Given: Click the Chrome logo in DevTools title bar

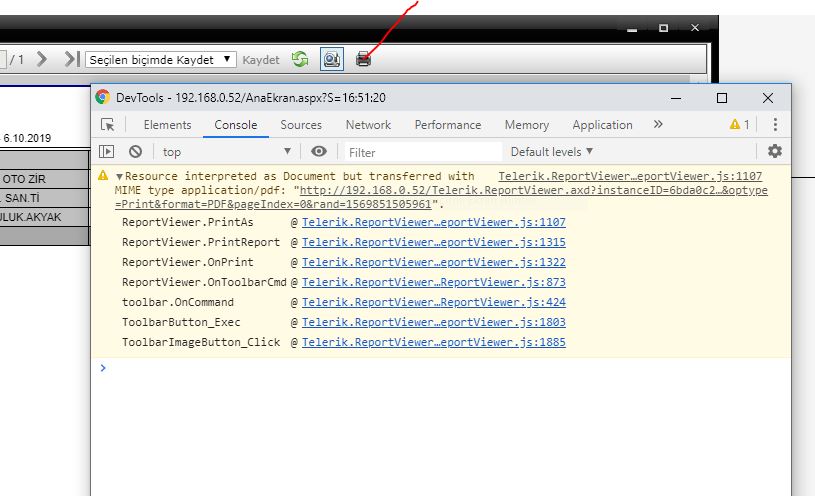Looking at the screenshot, I should pos(102,97).
